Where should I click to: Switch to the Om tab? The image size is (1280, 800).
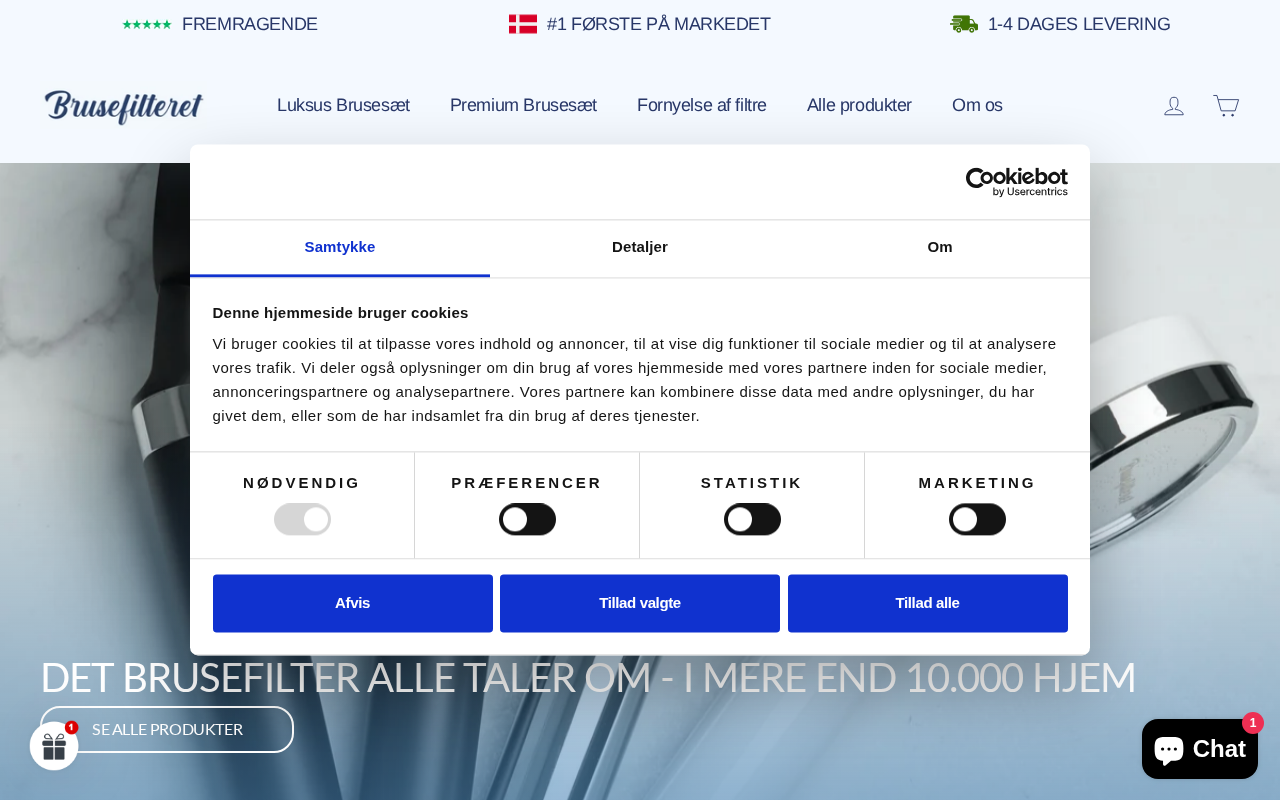[940, 247]
